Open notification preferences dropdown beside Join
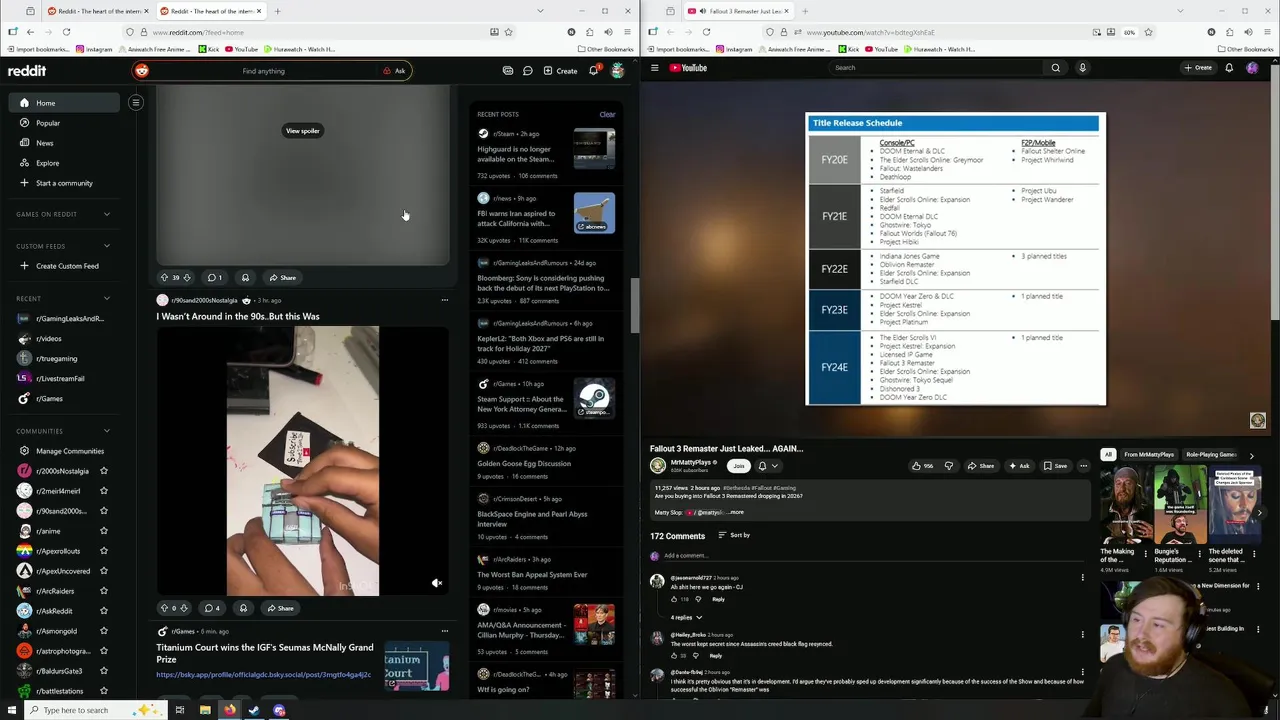This screenshot has width=1280, height=720. 767,466
